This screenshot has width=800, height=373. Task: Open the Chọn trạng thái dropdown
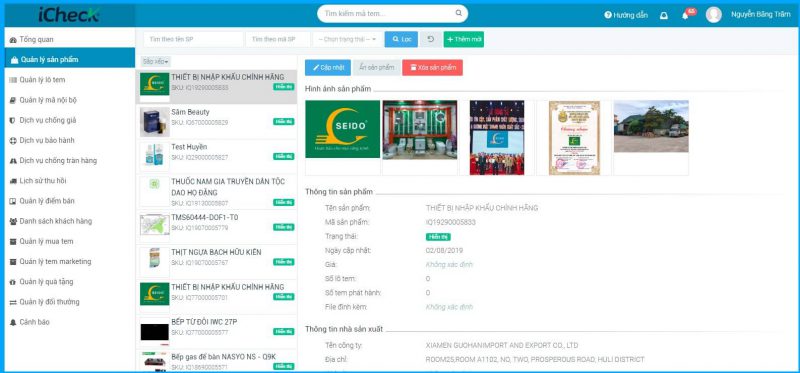(x=347, y=39)
